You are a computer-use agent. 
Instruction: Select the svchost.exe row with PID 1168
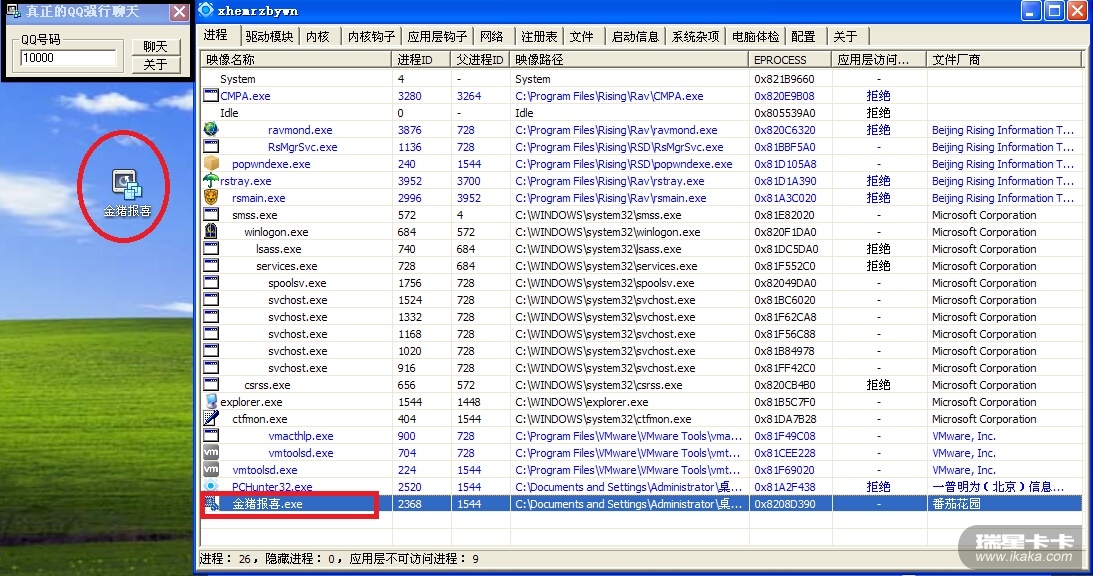(641, 334)
